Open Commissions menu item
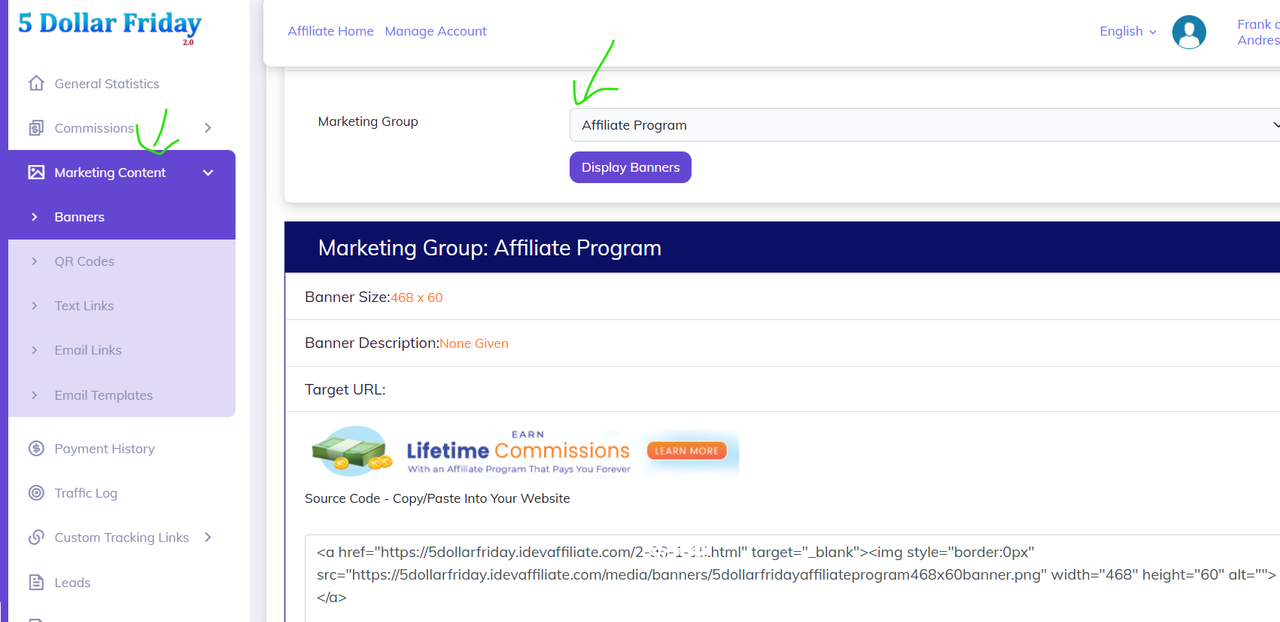Screen dimensions: 1280x622 94,128
